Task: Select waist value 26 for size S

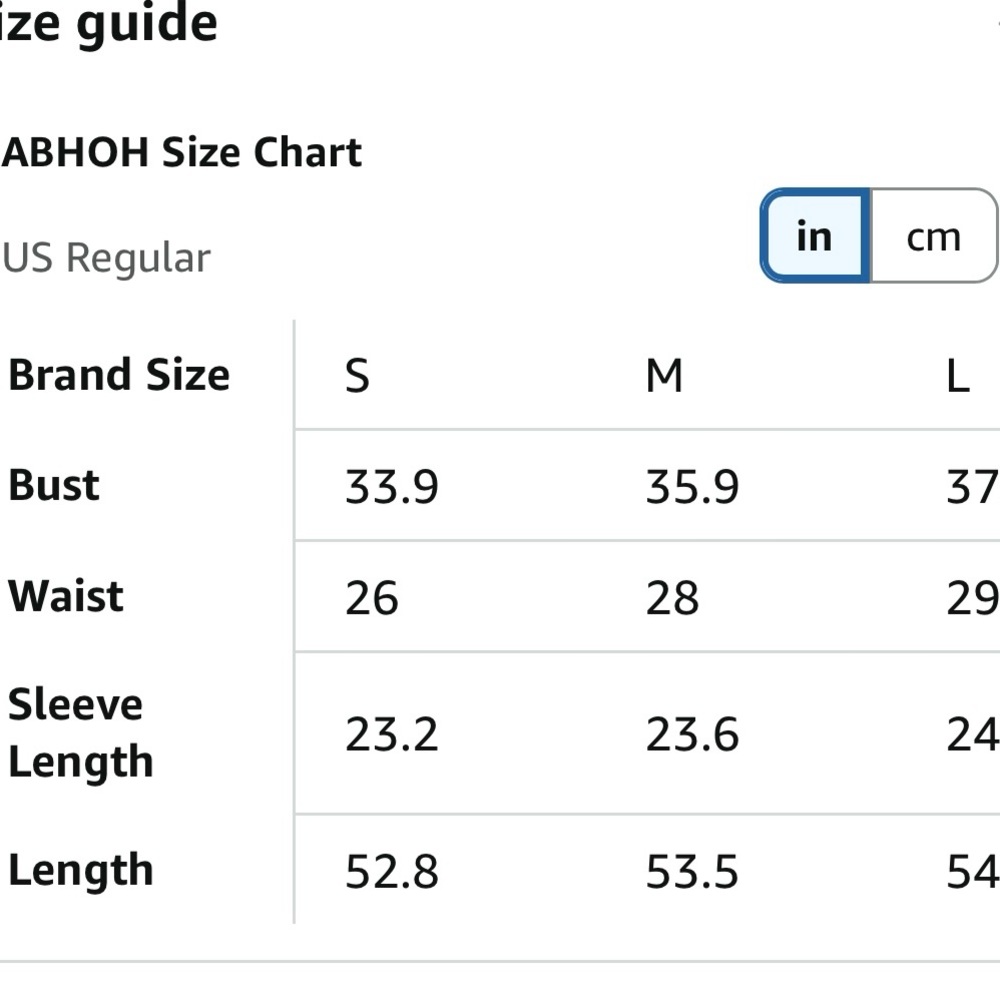Action: 372,598
